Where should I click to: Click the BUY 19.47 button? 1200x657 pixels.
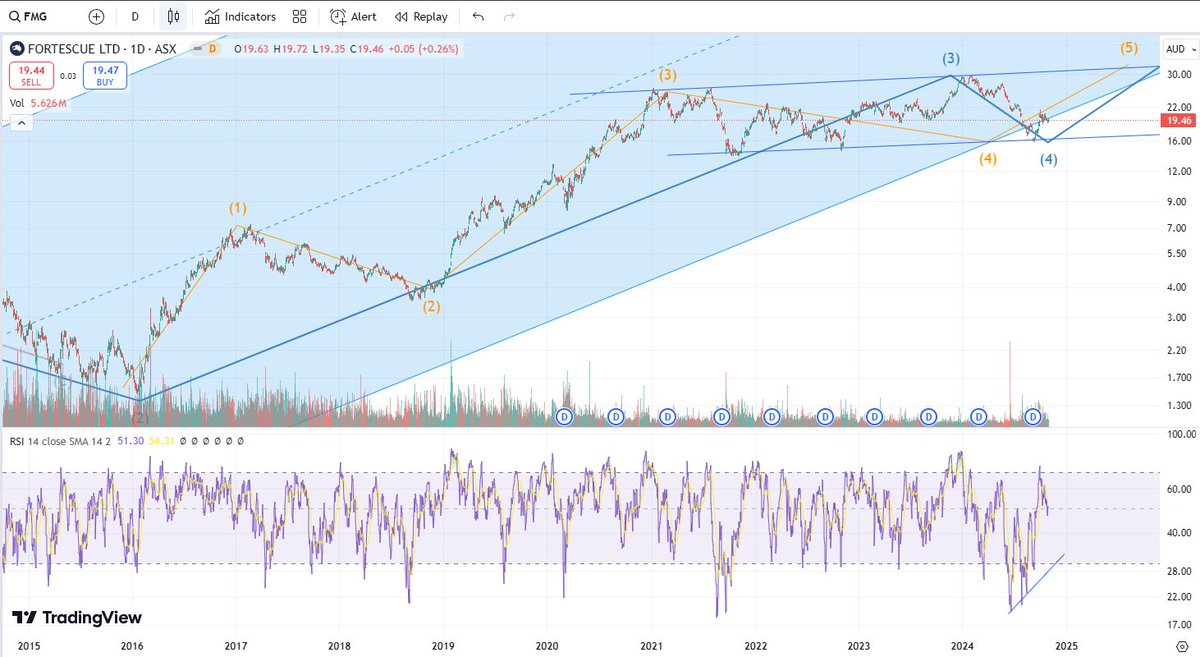pyautogui.click(x=107, y=74)
